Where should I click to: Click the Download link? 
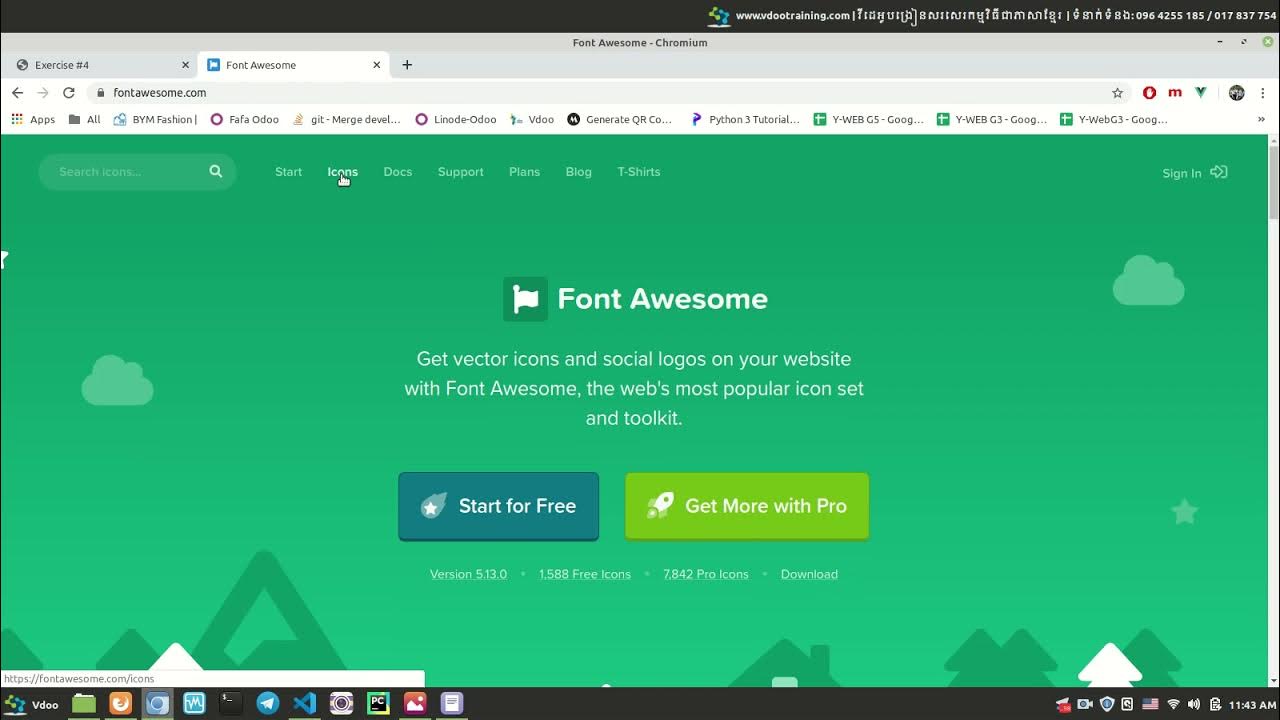(x=809, y=574)
